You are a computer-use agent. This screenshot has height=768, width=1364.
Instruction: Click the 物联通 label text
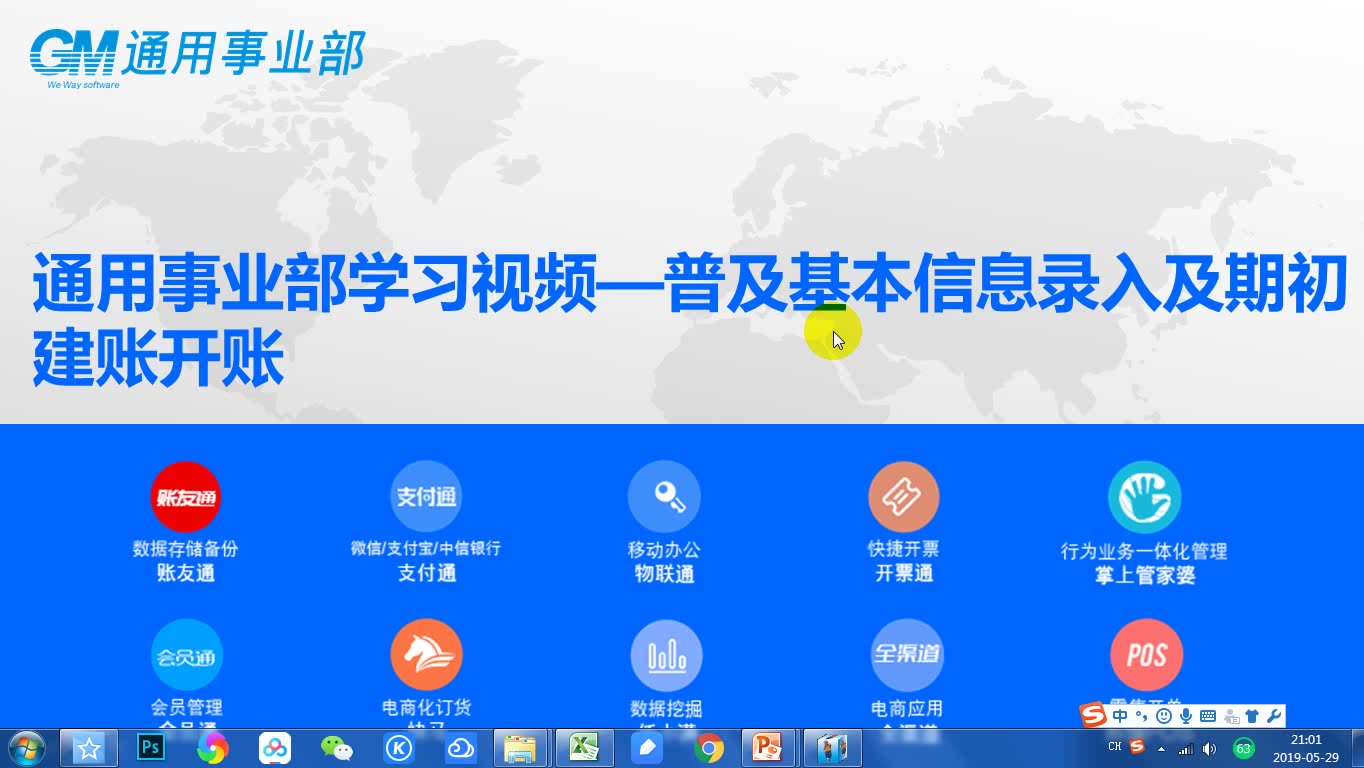pyautogui.click(x=664, y=574)
